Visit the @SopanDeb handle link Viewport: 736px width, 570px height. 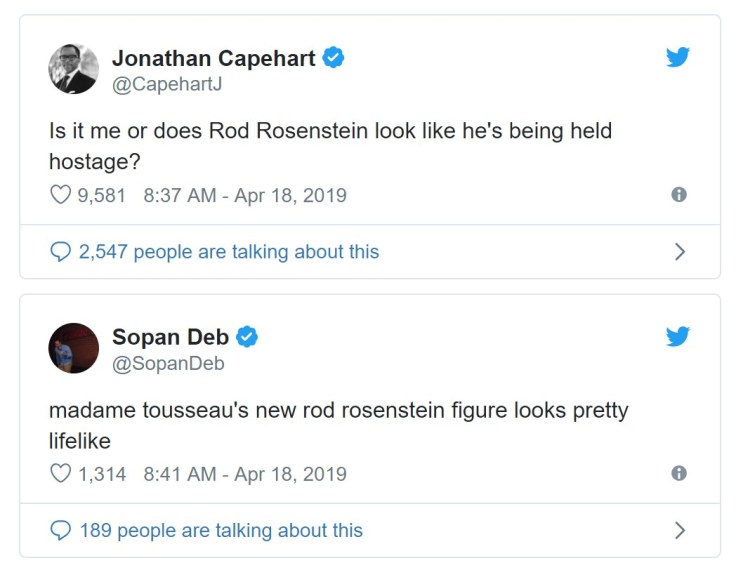tap(167, 364)
